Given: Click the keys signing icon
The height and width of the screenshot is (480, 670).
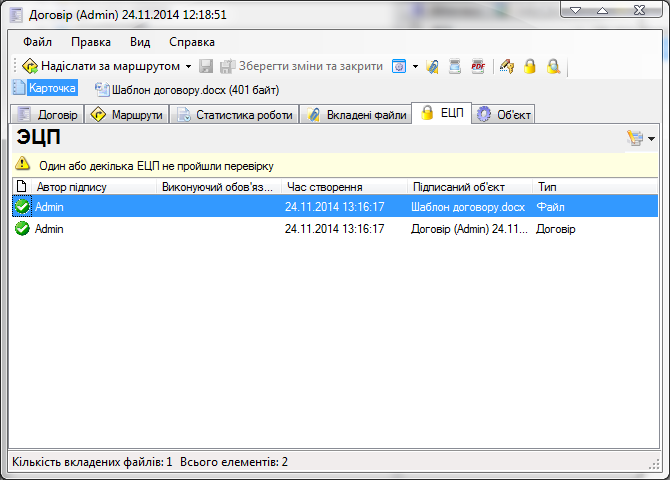Looking at the screenshot, I should coord(507,66).
